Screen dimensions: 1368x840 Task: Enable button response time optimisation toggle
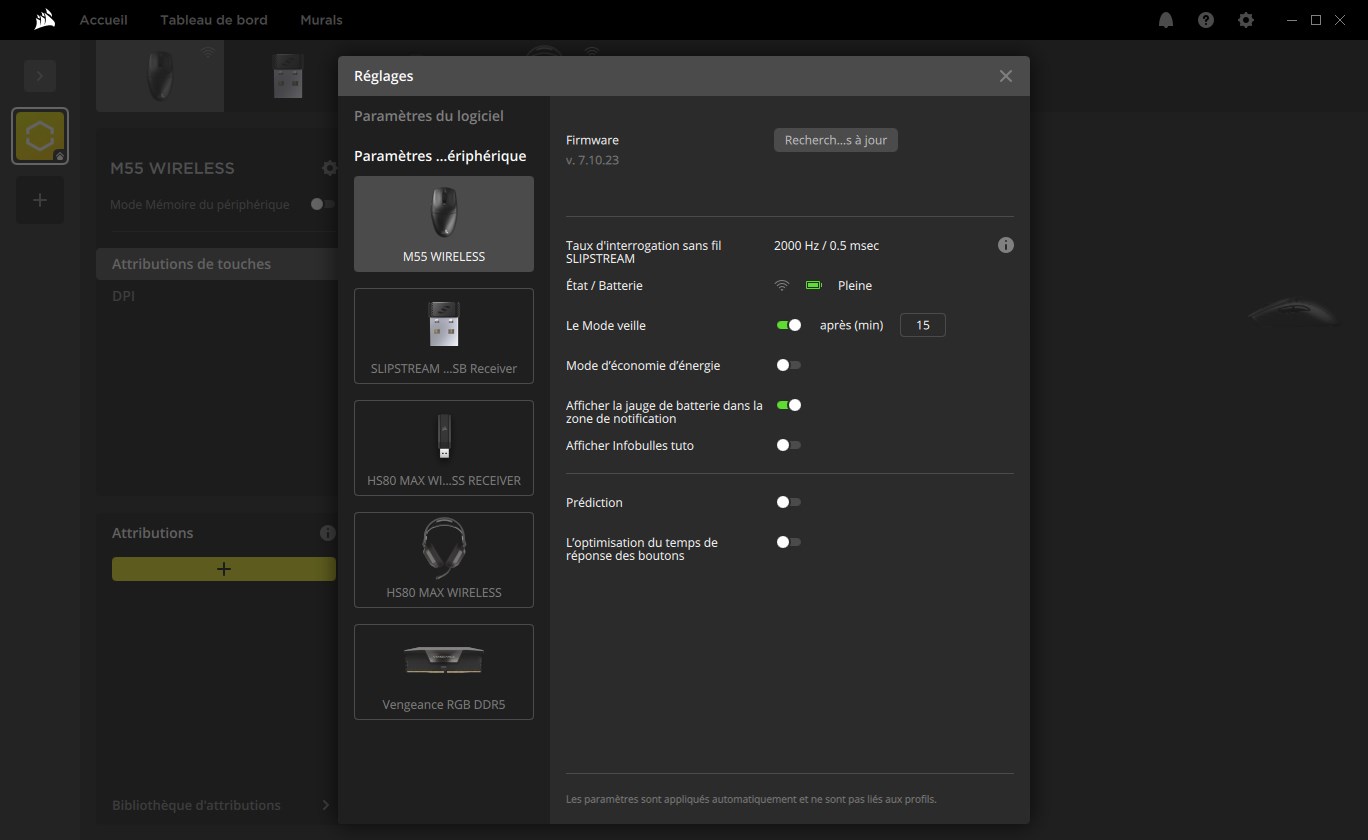(x=789, y=542)
